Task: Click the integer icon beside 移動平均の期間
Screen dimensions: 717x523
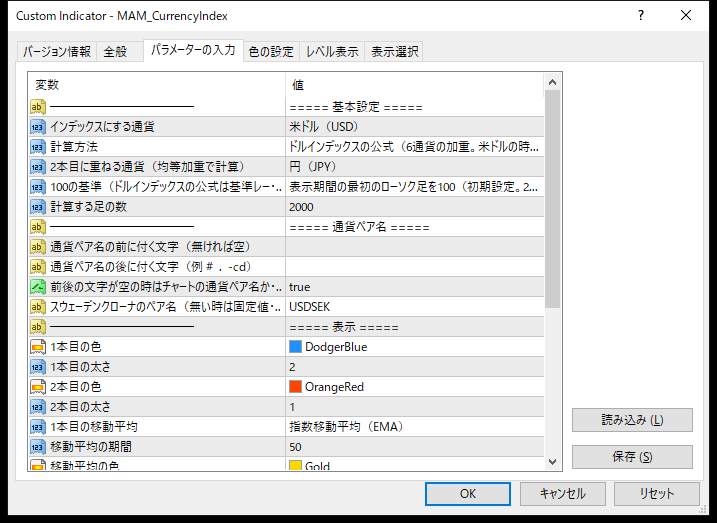Action: (38, 447)
